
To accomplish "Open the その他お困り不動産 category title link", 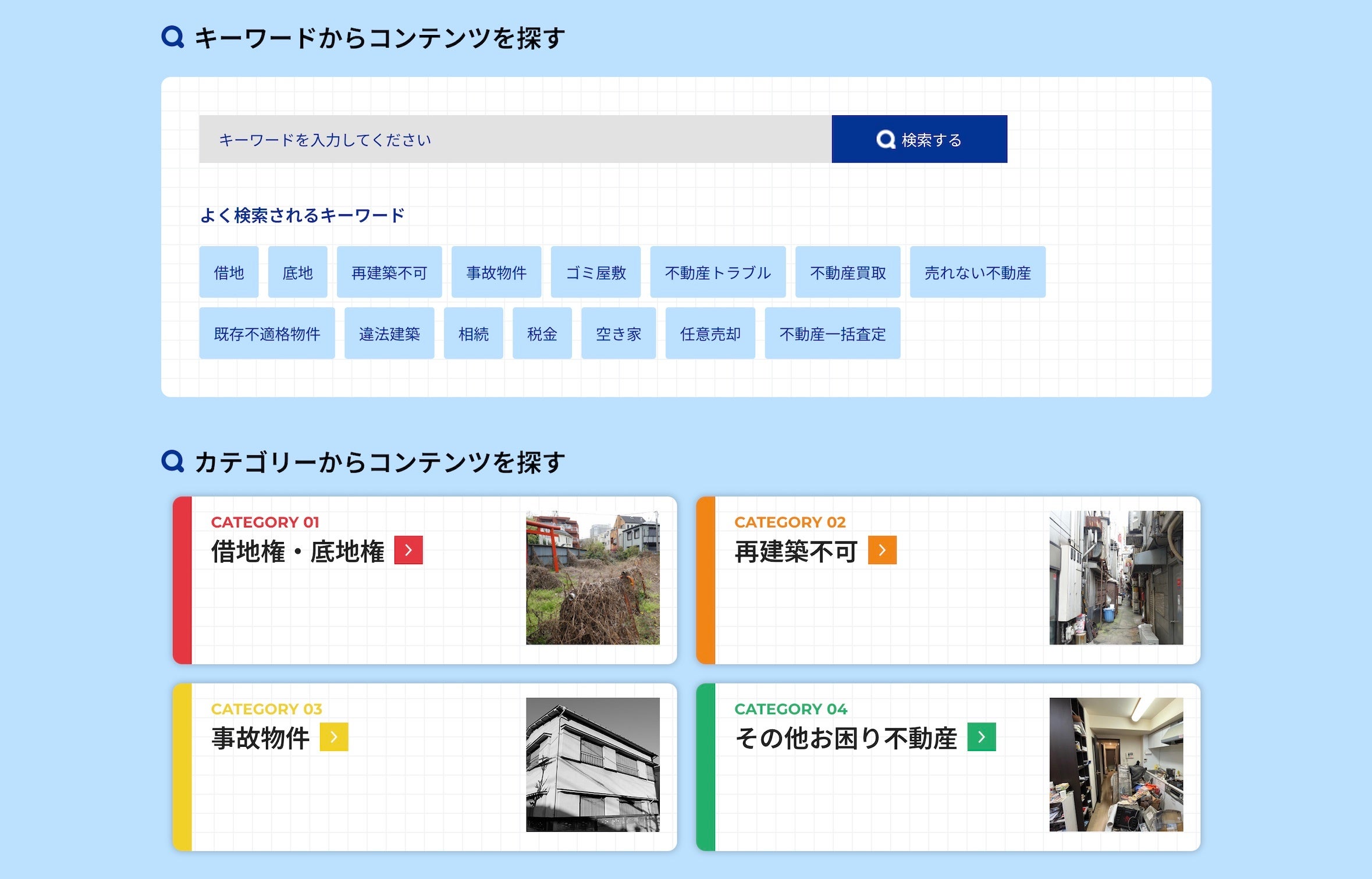I will (845, 738).
